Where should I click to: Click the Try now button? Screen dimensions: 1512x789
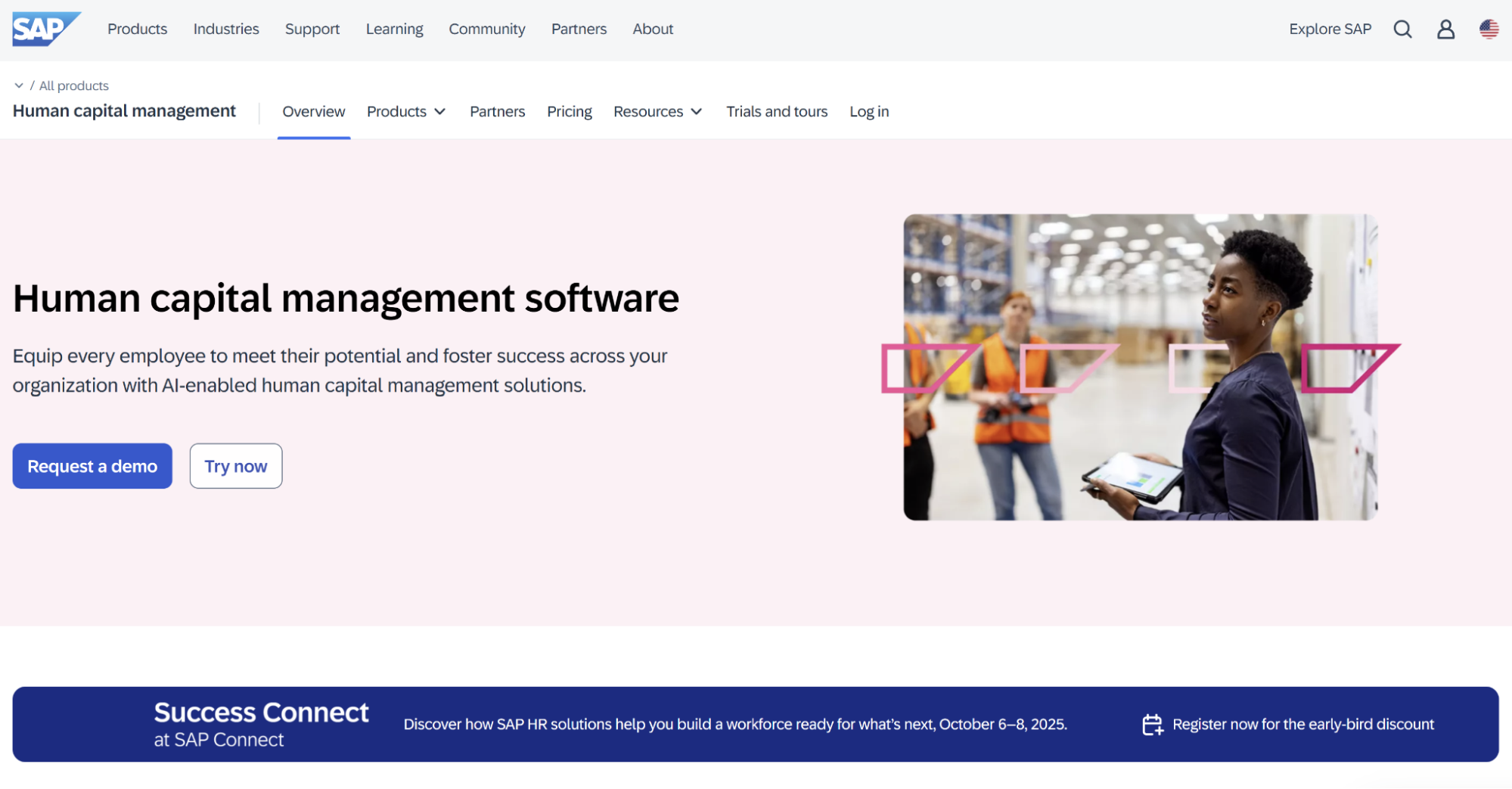point(235,466)
